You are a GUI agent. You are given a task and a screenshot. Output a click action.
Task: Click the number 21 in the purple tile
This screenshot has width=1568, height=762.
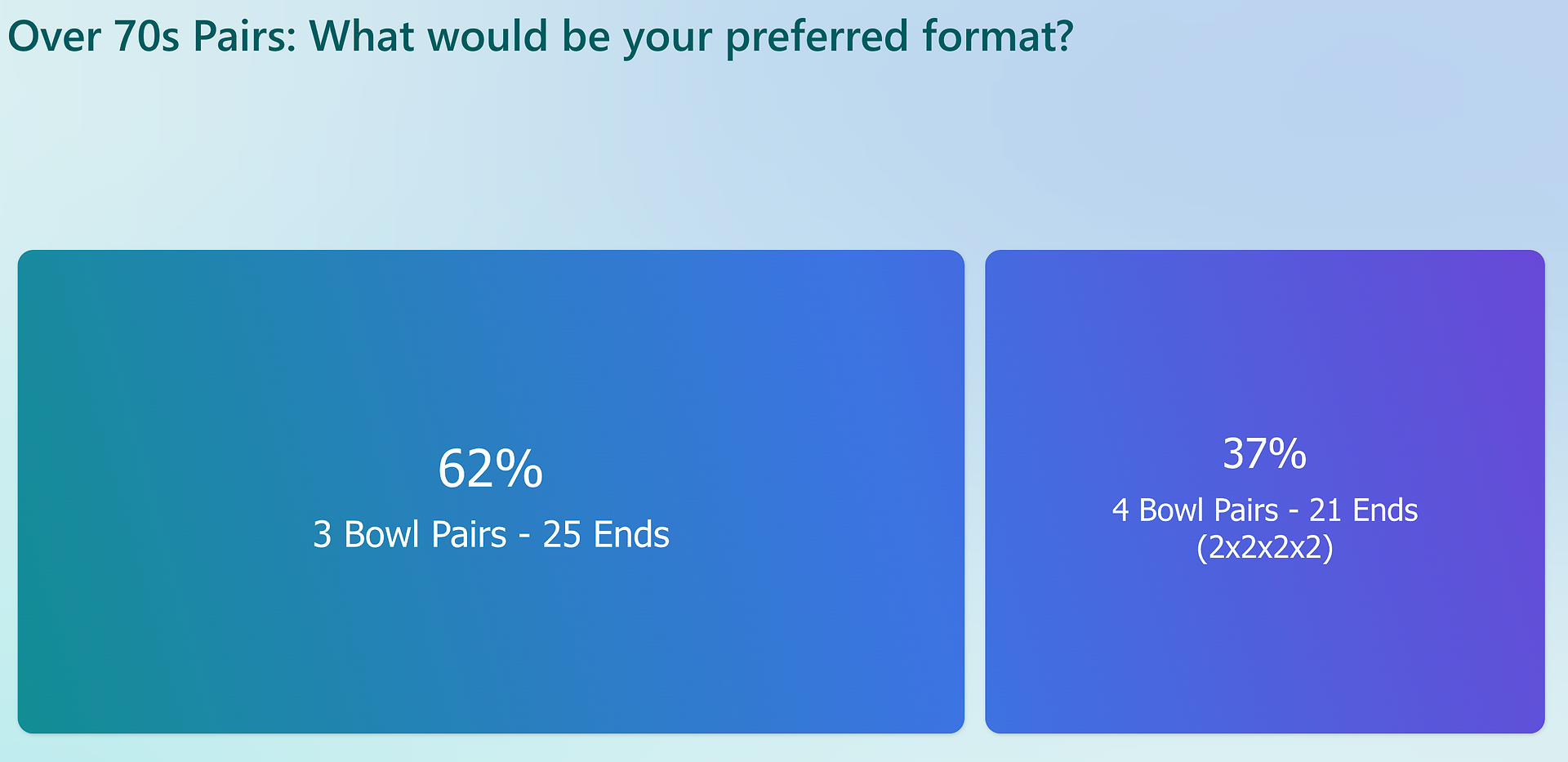pos(1325,510)
